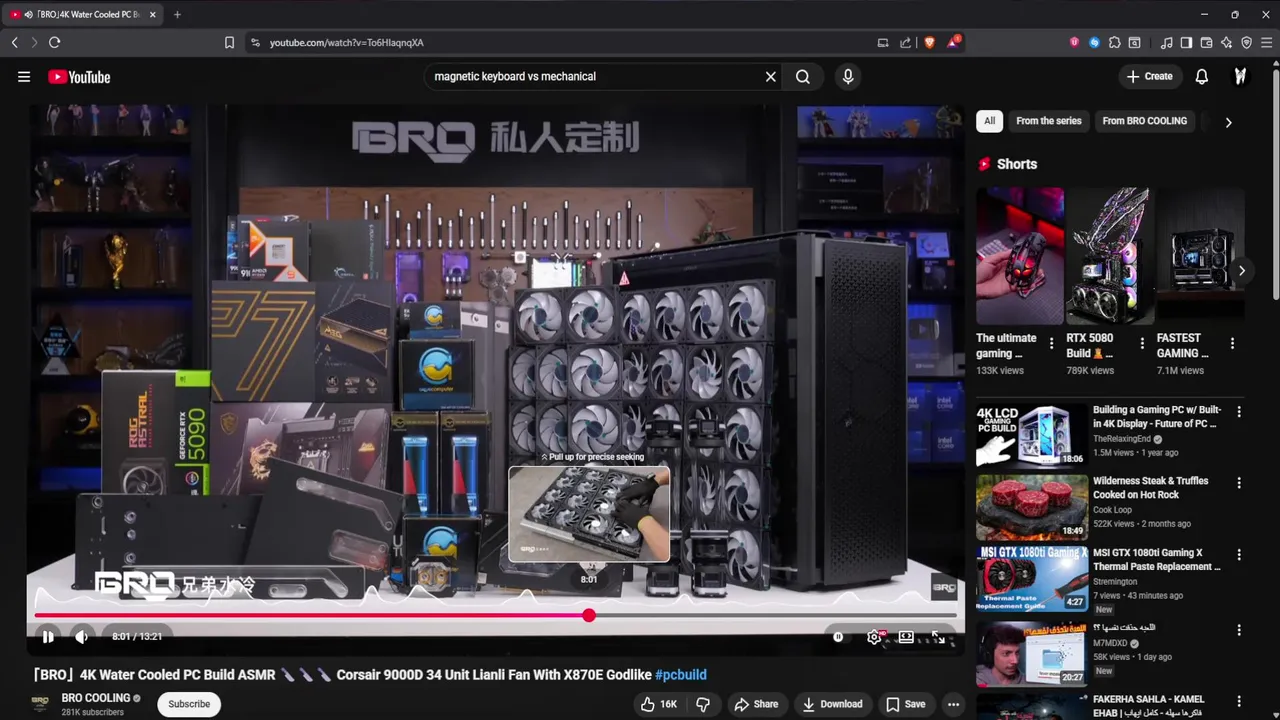The image size is (1280, 720).
Task: Open more actions ellipsis under the video
Action: pos(953,704)
